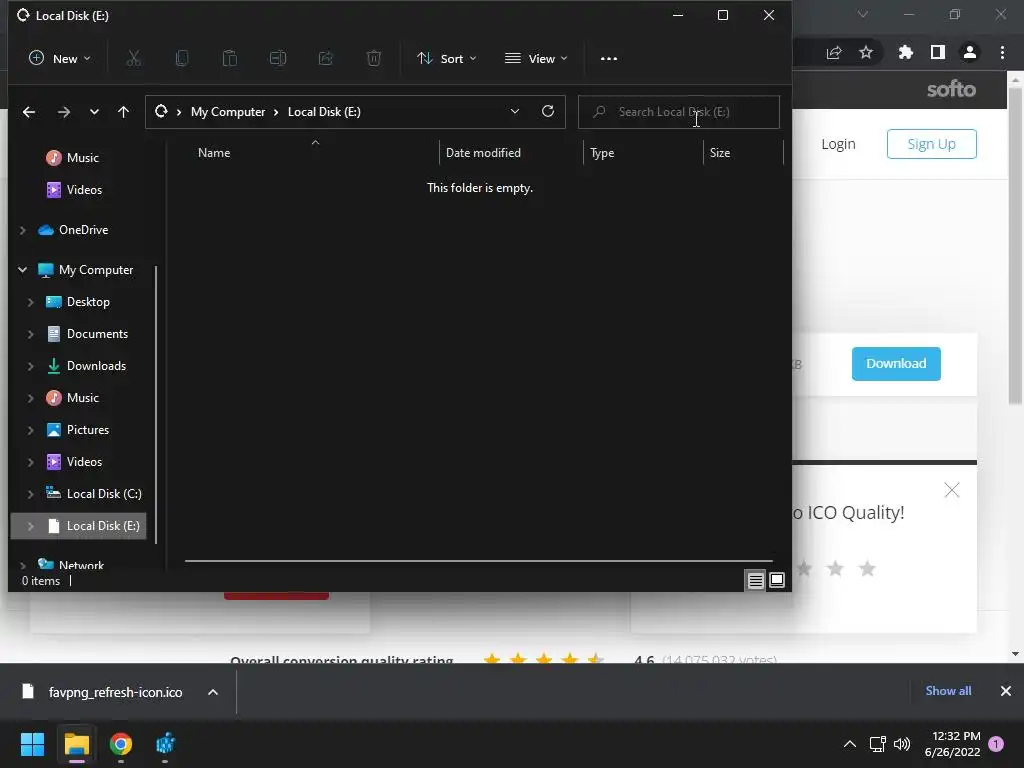Click the Delete trash icon
The height and width of the screenshot is (768, 1024).
click(374, 58)
